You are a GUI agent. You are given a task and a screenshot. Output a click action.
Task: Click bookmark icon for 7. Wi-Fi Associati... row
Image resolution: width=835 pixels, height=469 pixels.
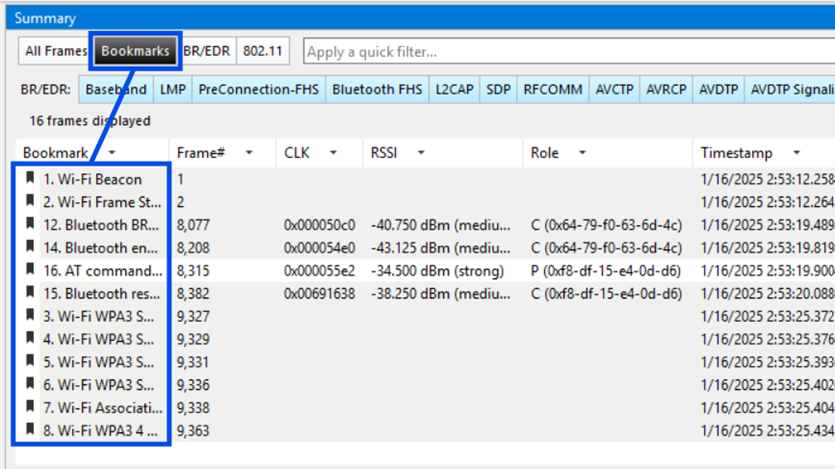30,407
